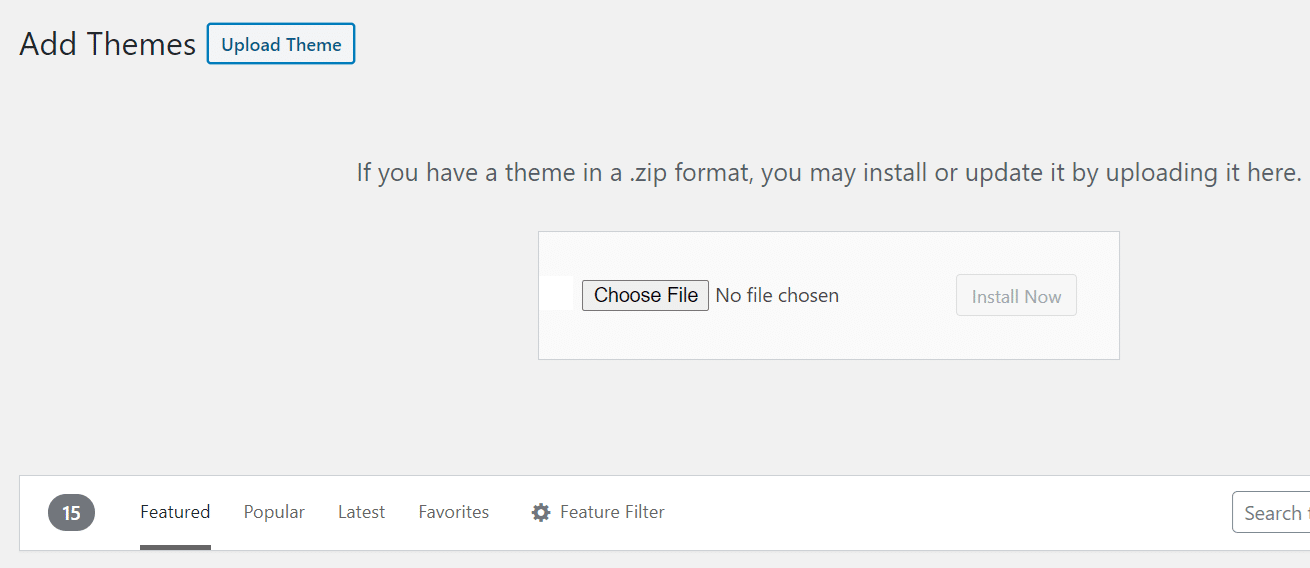
Task: Click the "No file chosen" label
Action: (x=777, y=295)
